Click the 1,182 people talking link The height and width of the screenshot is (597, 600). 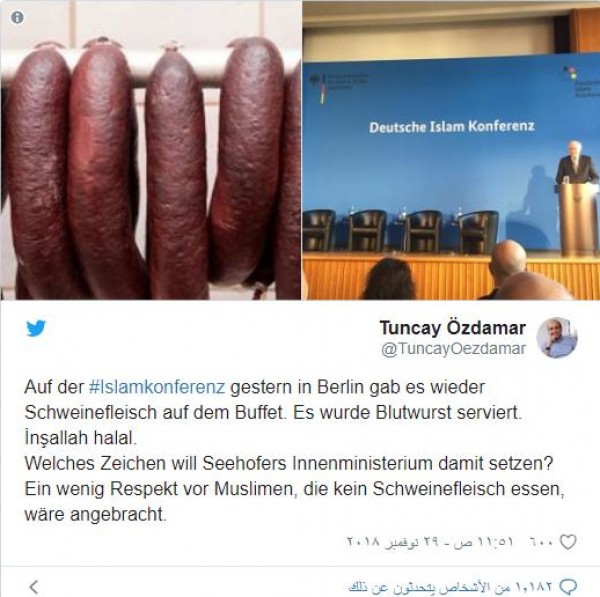451,587
